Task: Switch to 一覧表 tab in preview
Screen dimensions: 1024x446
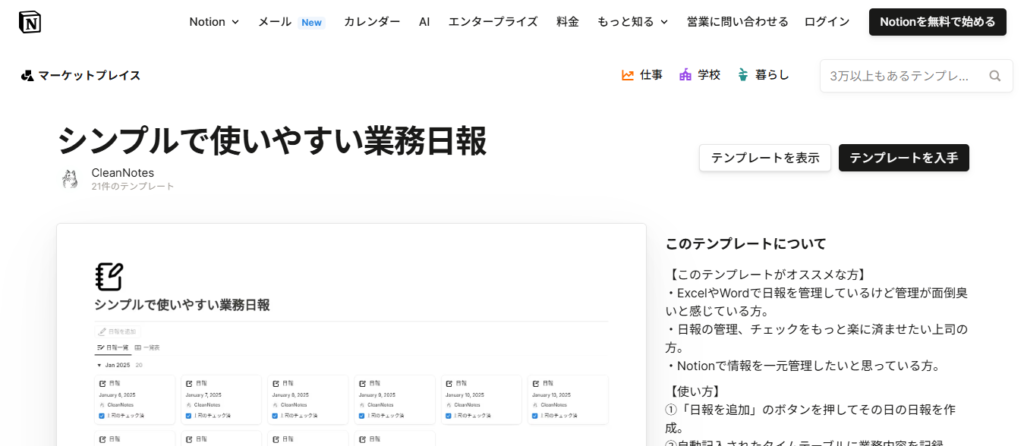Action: (x=147, y=348)
